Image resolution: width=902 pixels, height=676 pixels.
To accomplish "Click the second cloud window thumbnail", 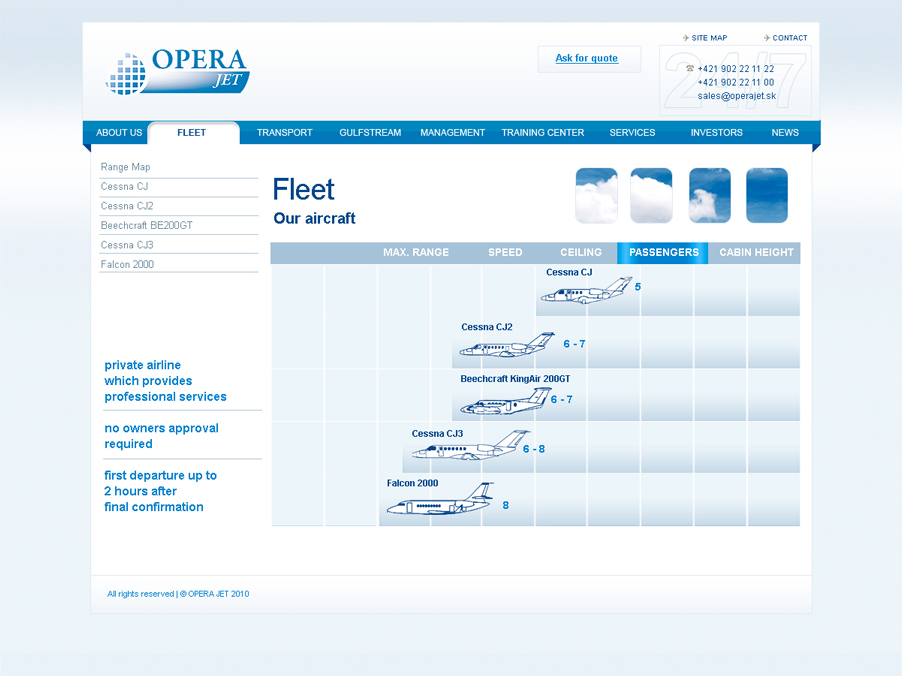I will click(x=651, y=196).
